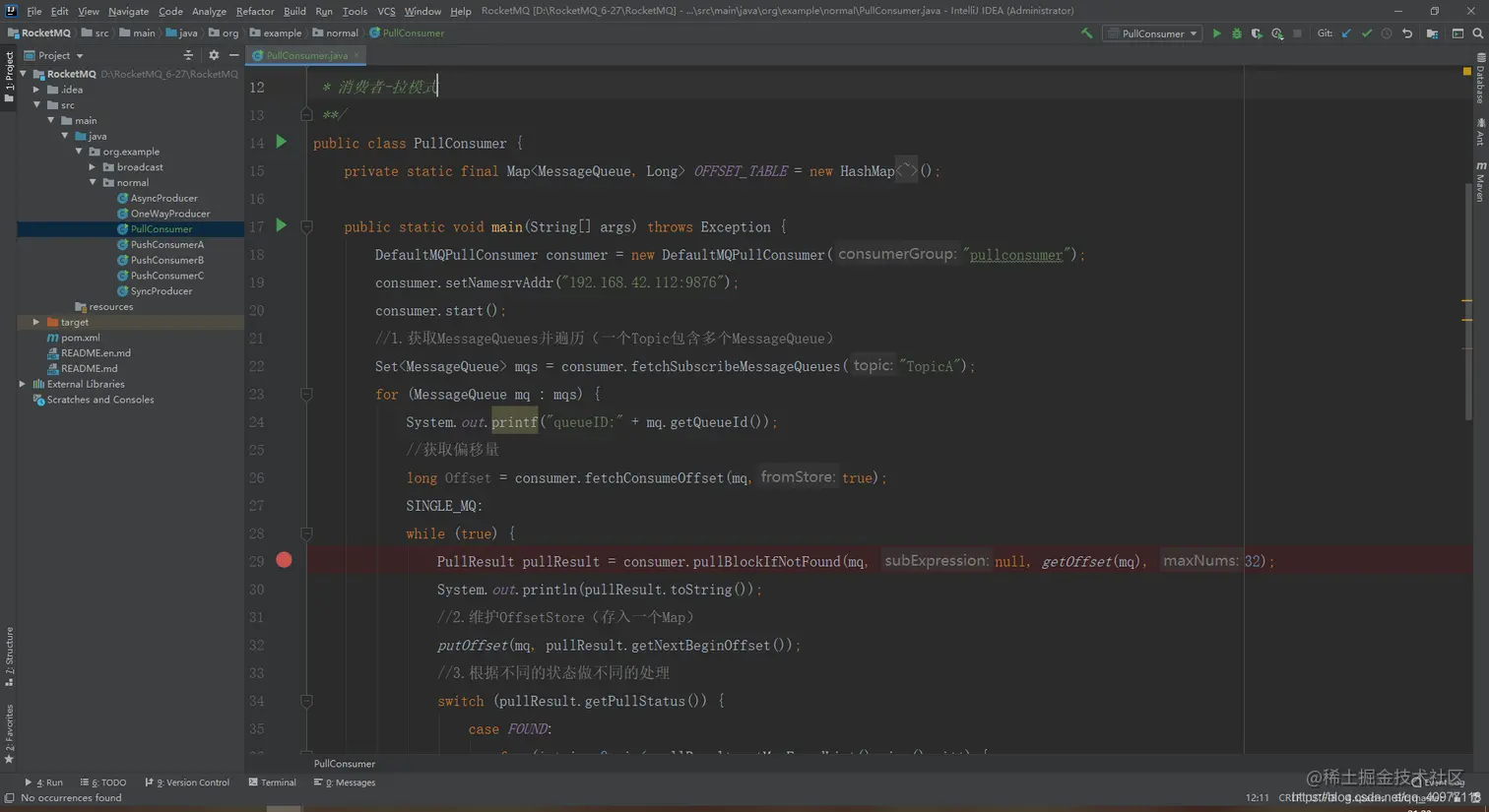Open the VCS menu
Screen dimensions: 1489x812
click(386, 11)
